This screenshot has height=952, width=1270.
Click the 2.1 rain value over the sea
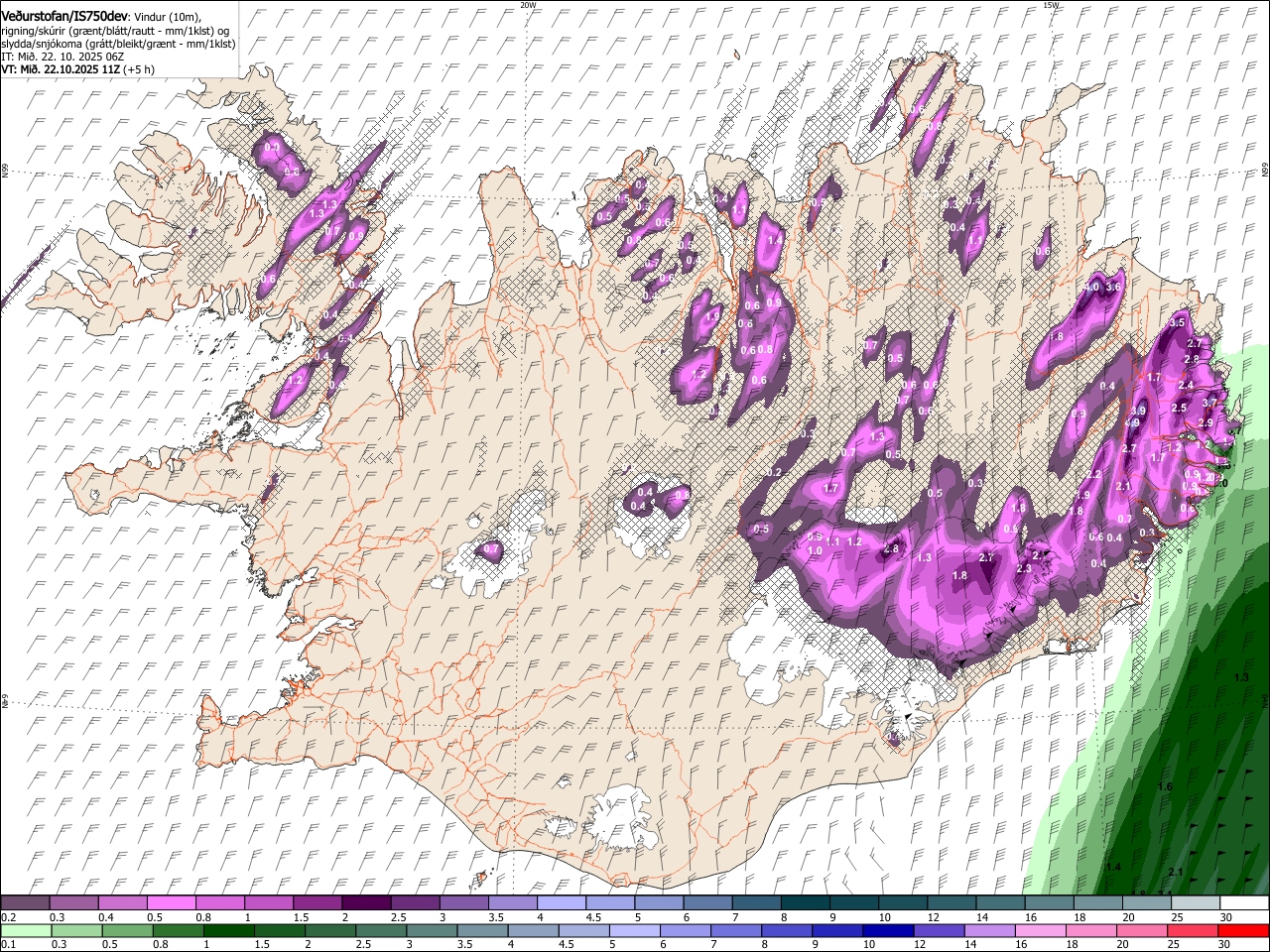pyautogui.click(x=1176, y=872)
